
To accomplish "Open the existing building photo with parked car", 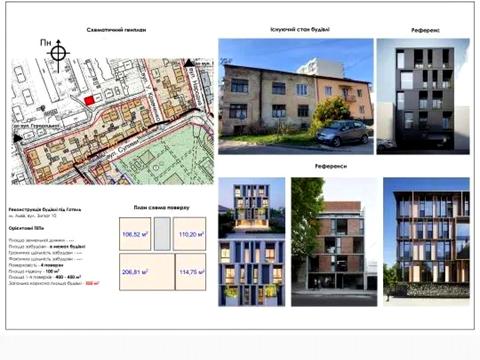I will [296, 96].
